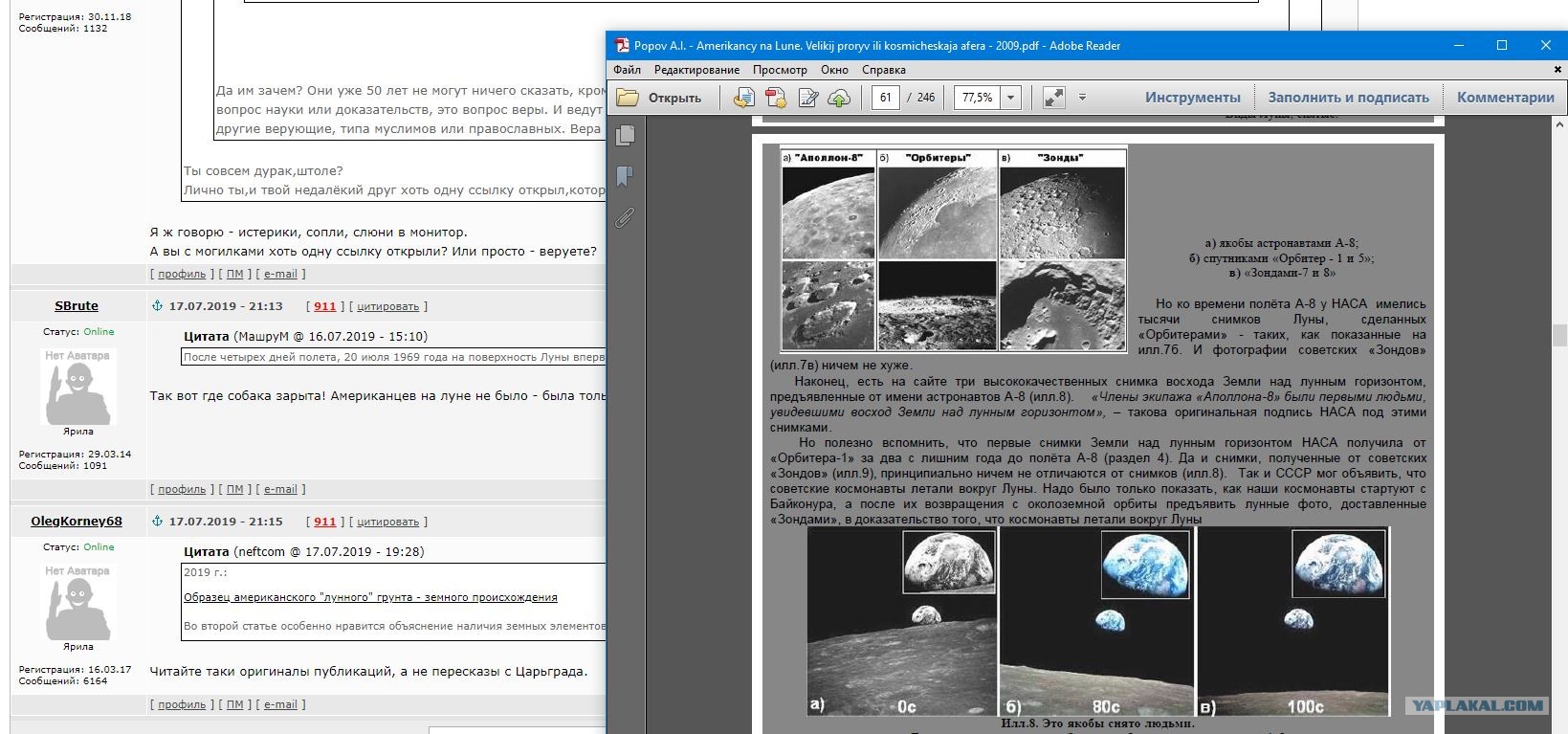
Task: Click the 'Зонды' moon photo in the PDF
Action: [x=1062, y=212]
